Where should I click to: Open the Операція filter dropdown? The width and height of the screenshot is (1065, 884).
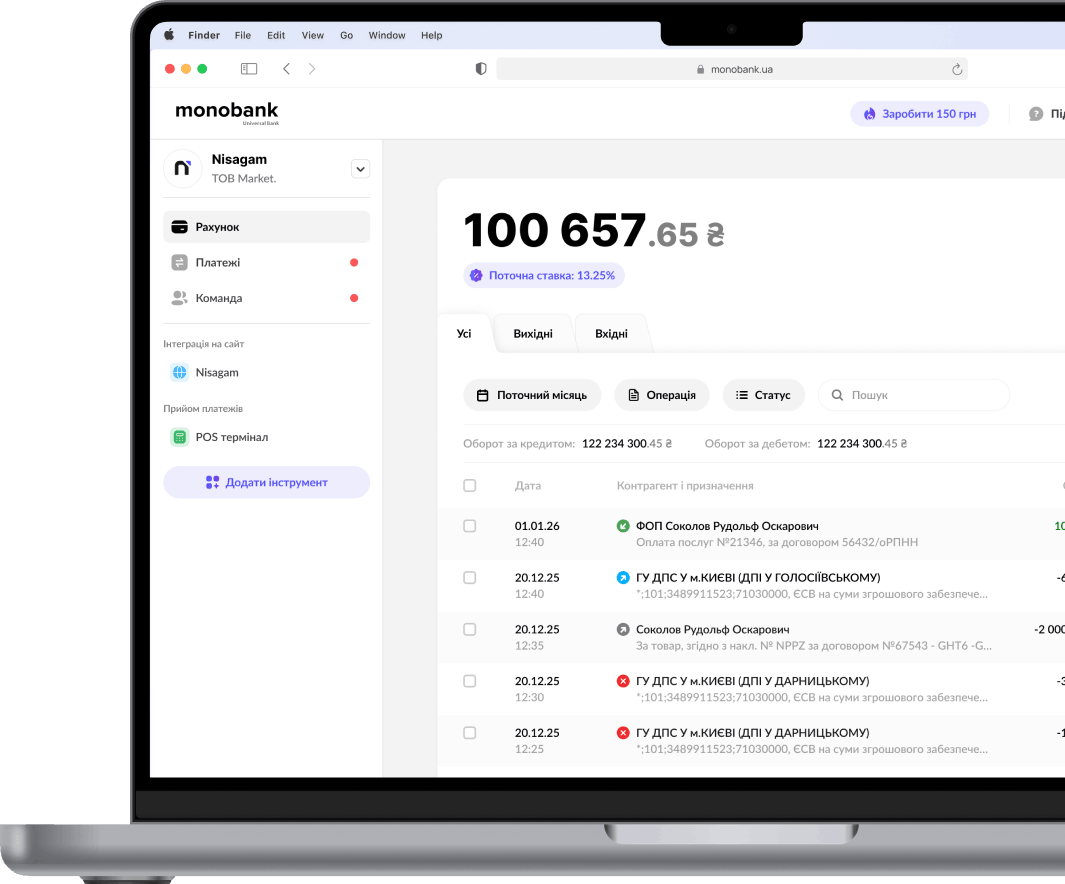tap(662, 395)
